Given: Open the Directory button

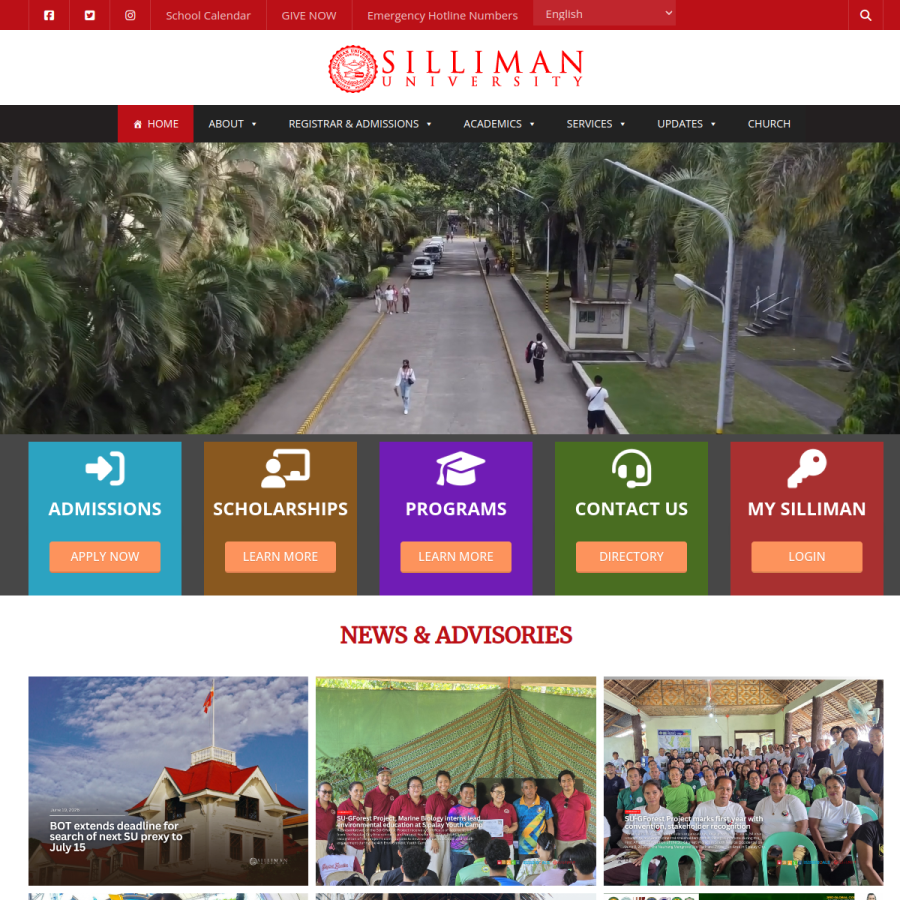Looking at the screenshot, I should 631,557.
